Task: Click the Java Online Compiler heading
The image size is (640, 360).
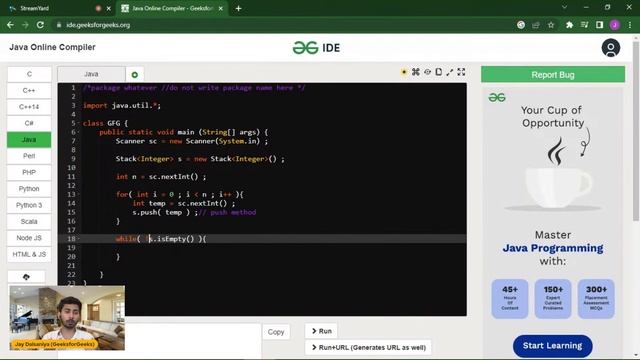Action: [52, 47]
